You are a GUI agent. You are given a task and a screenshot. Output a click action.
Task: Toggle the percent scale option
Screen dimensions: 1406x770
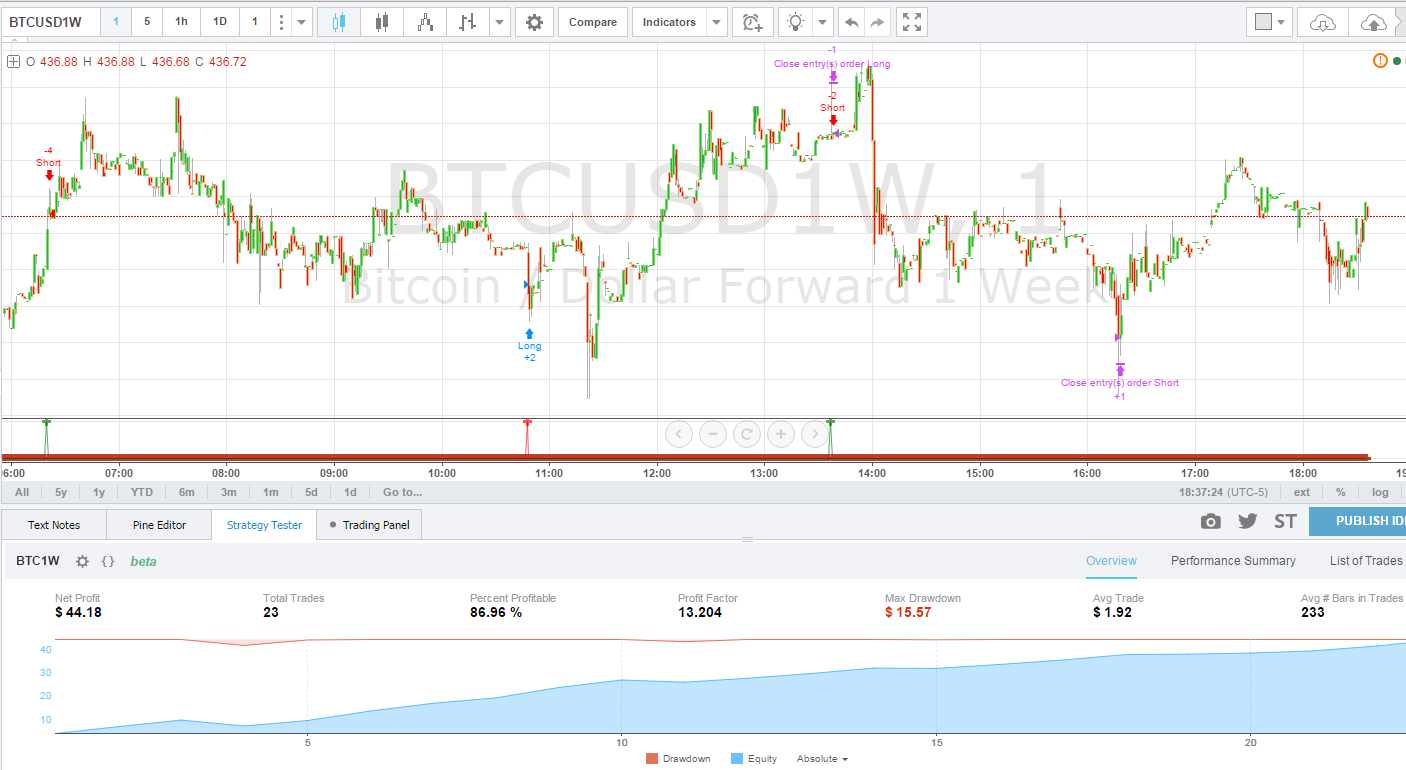[1340, 492]
